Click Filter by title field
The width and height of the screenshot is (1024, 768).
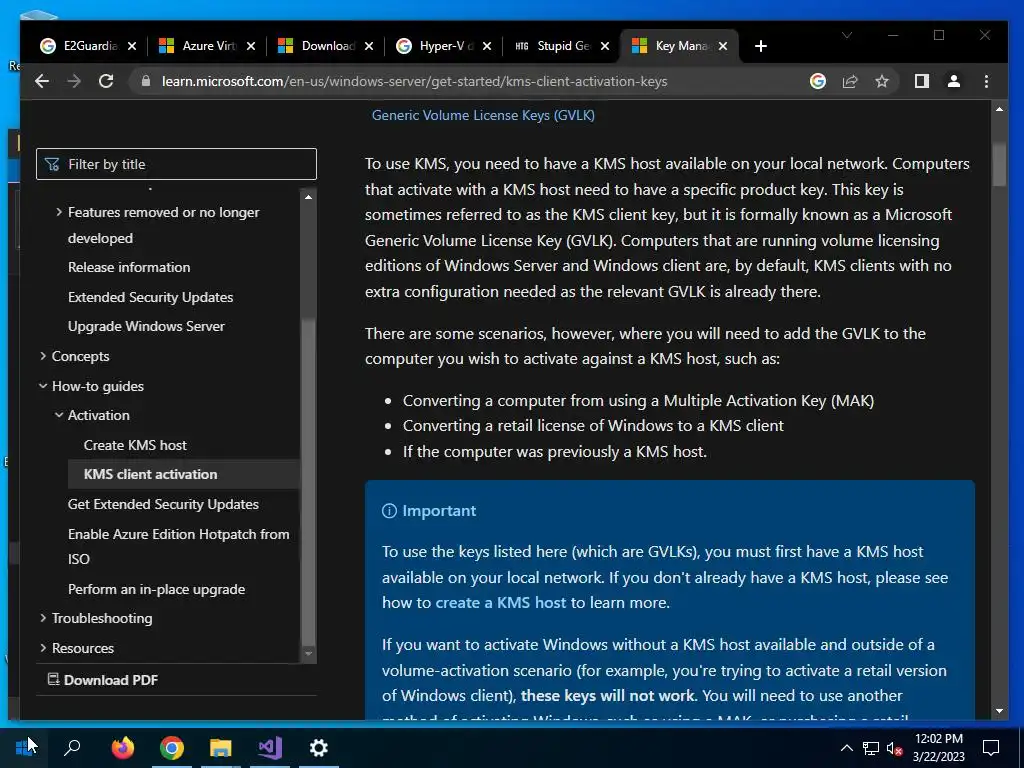176,164
